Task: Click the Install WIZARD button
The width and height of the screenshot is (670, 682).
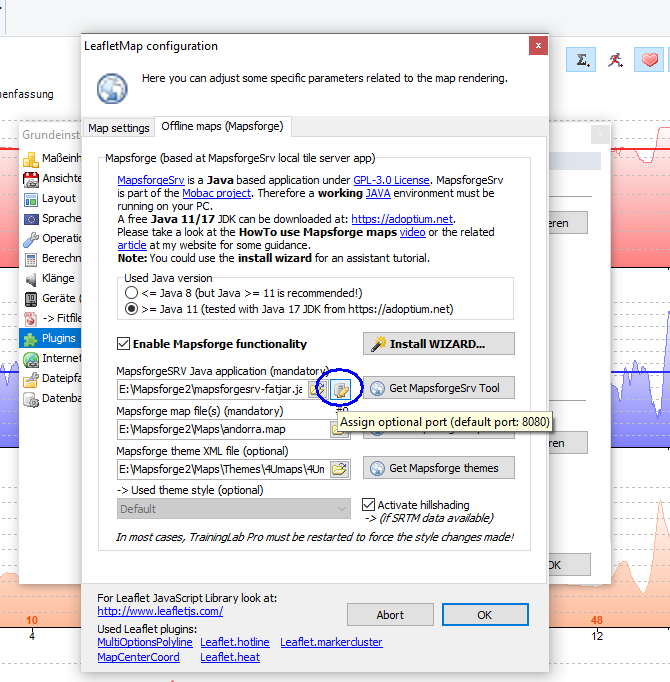Action: 439,344
